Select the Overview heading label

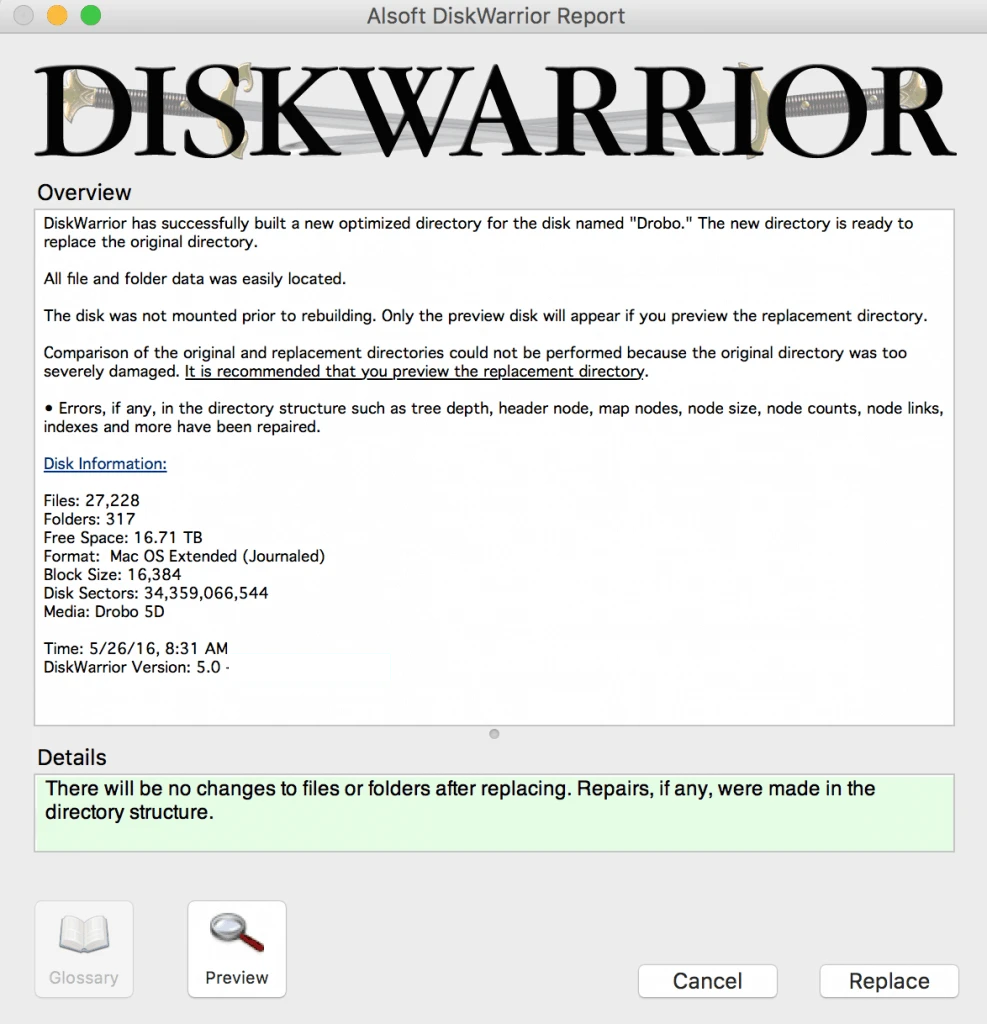[x=84, y=193]
